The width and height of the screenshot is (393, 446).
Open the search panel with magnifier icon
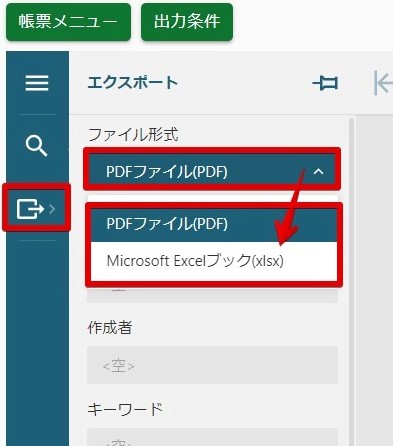(37, 146)
